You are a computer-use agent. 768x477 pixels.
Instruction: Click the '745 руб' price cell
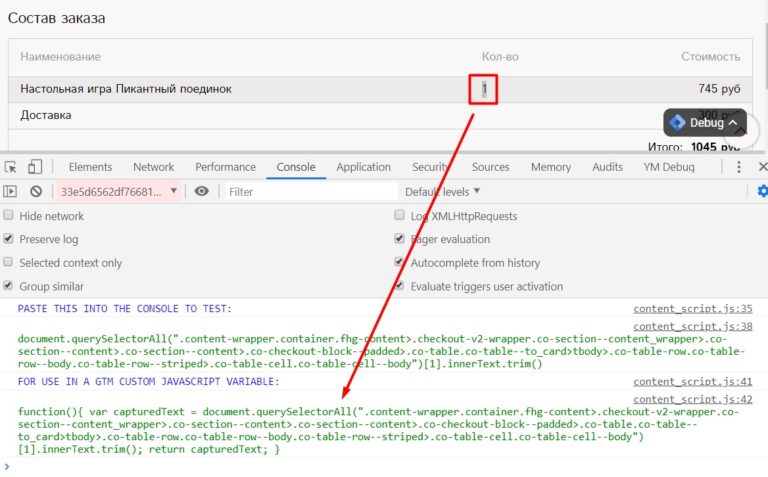[x=719, y=89]
